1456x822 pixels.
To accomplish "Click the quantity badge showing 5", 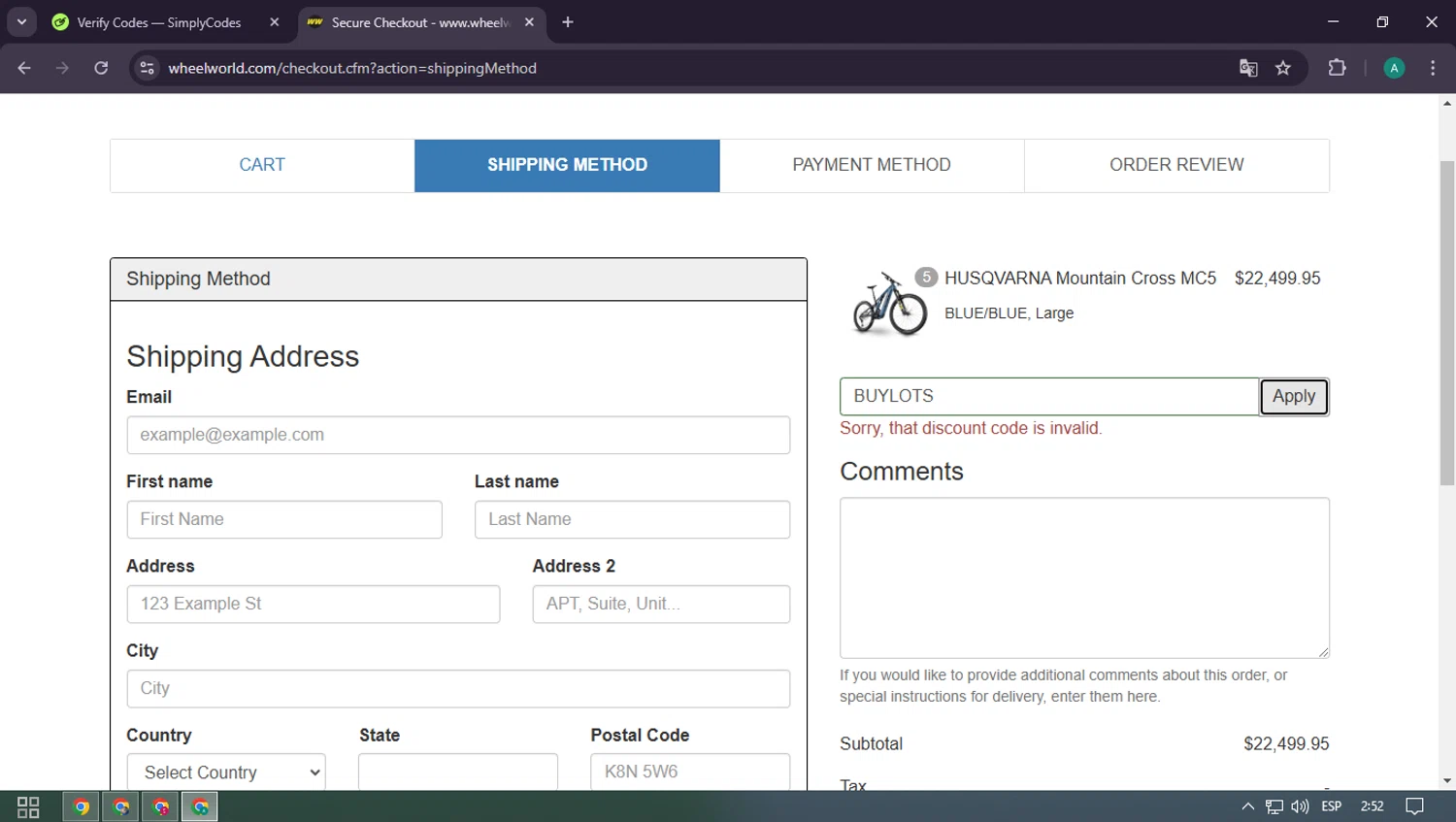I will pos(926,278).
